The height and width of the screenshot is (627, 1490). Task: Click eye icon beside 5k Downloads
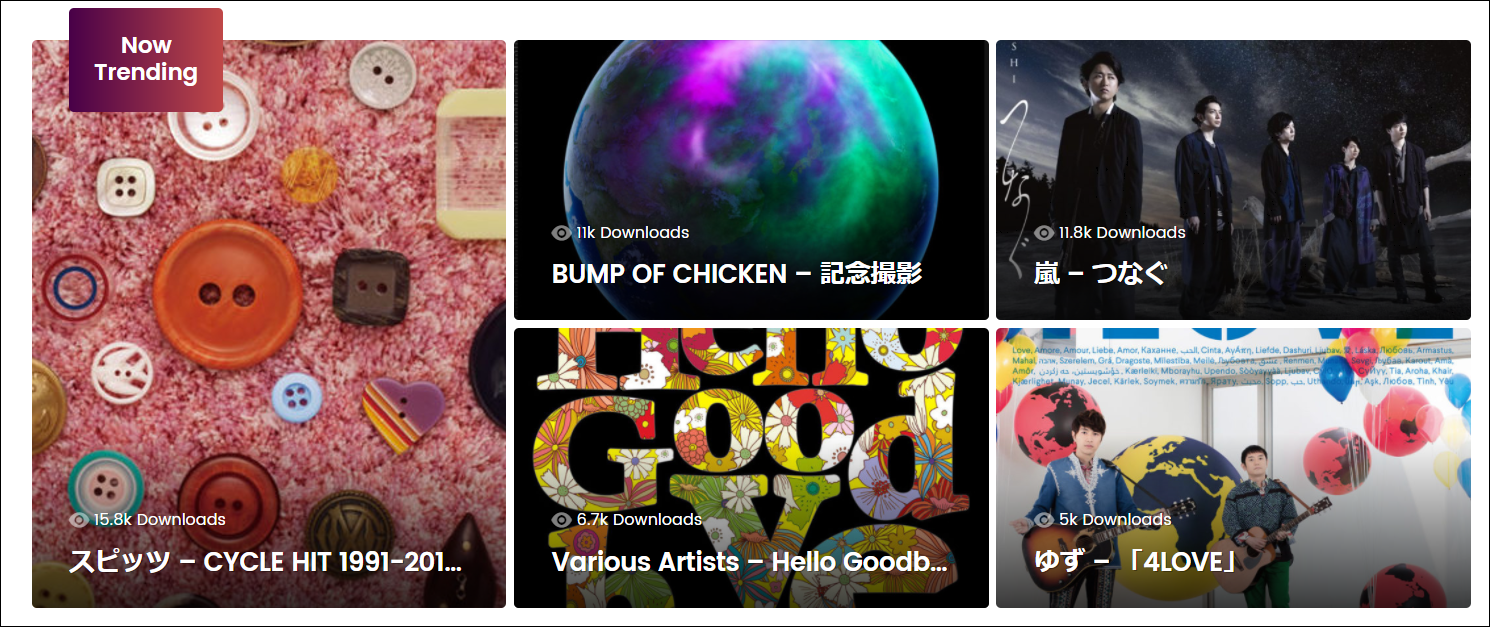coord(1044,520)
